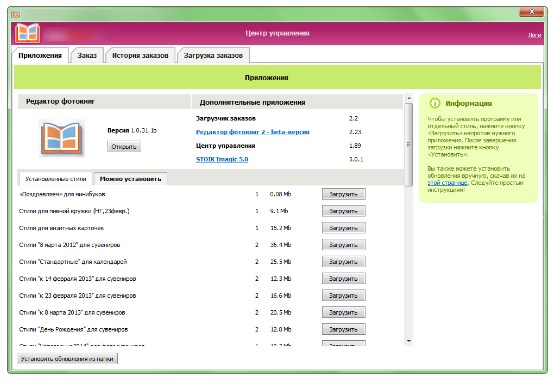Click the info icon beside Информация
557x385 pixels.
point(434,103)
